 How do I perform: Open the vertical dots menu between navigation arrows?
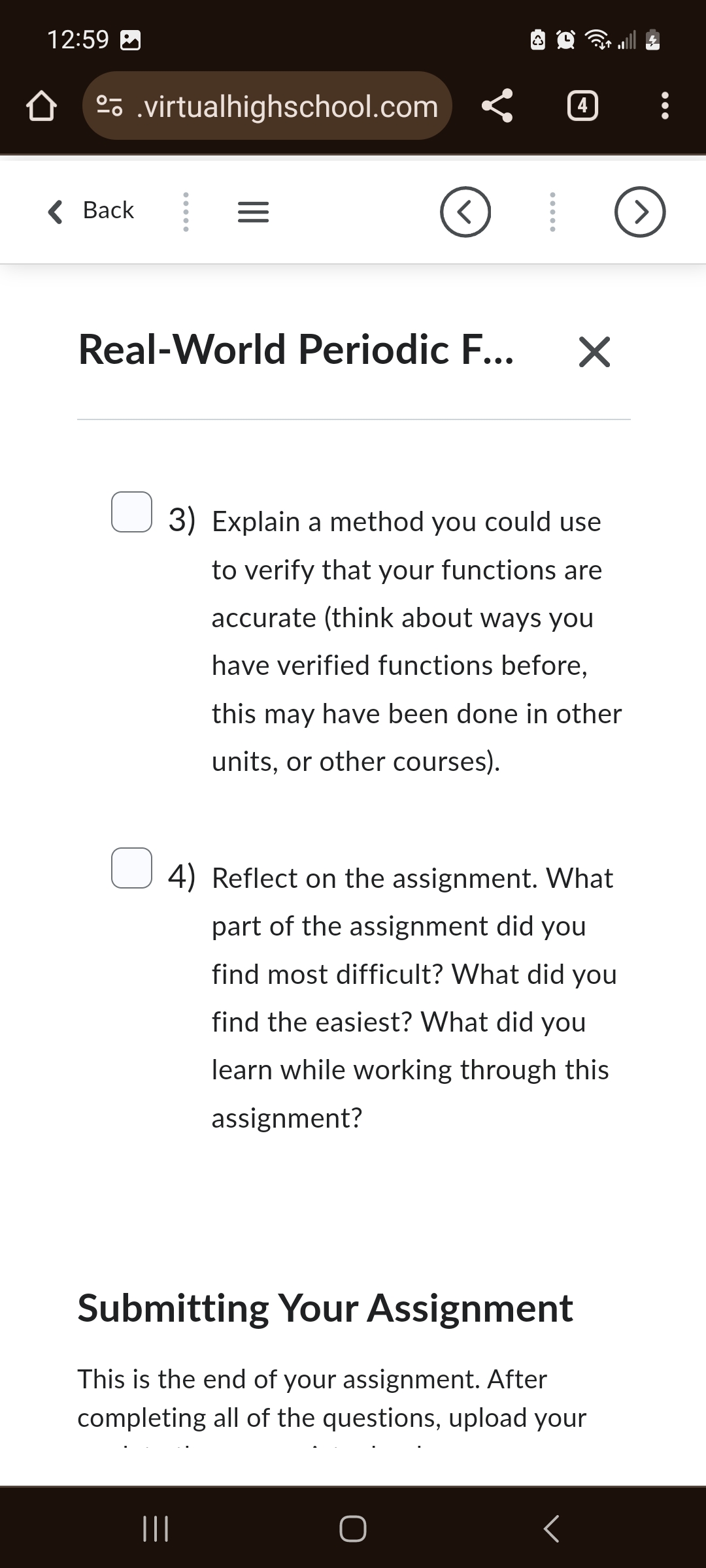(552, 211)
